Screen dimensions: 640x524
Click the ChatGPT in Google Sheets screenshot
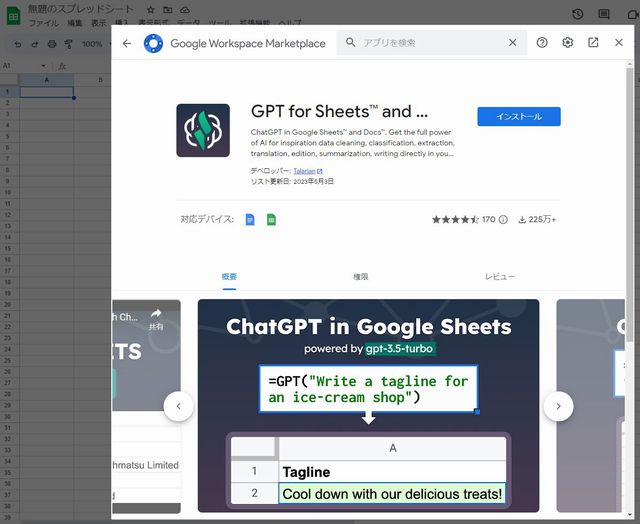tap(368, 405)
